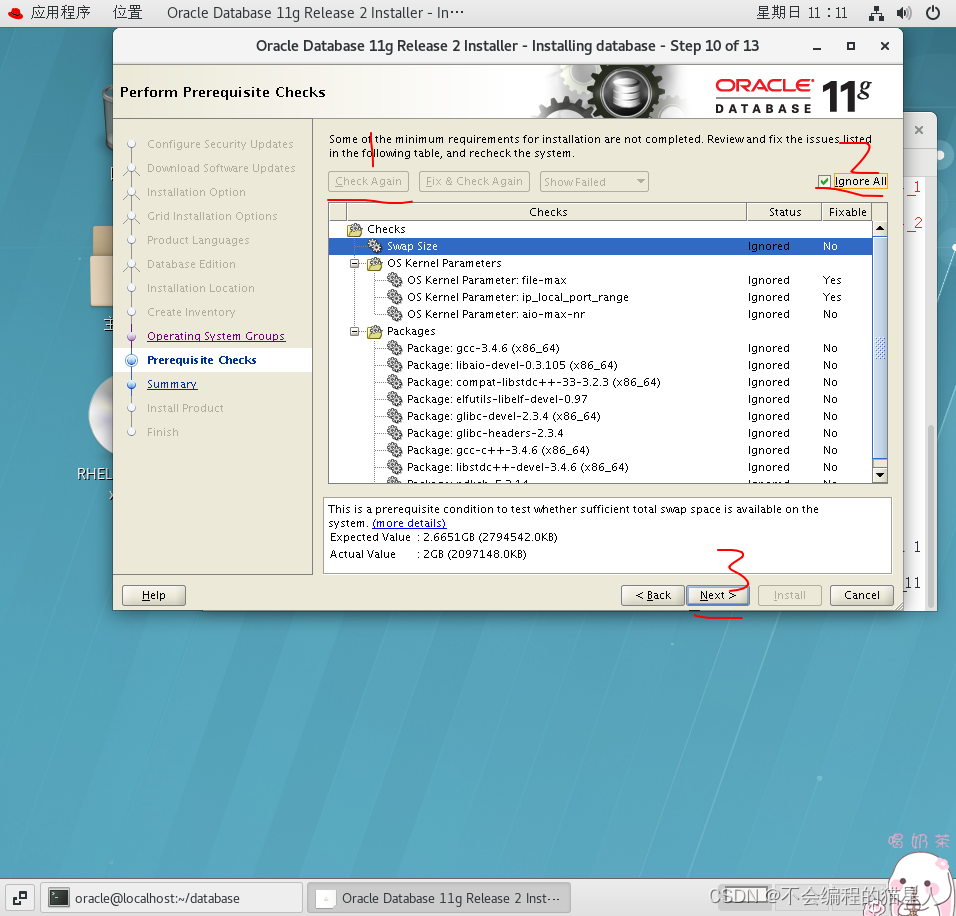Click the gear icon beside compat-libstdc++ package
This screenshot has width=956, height=916.
click(x=395, y=382)
